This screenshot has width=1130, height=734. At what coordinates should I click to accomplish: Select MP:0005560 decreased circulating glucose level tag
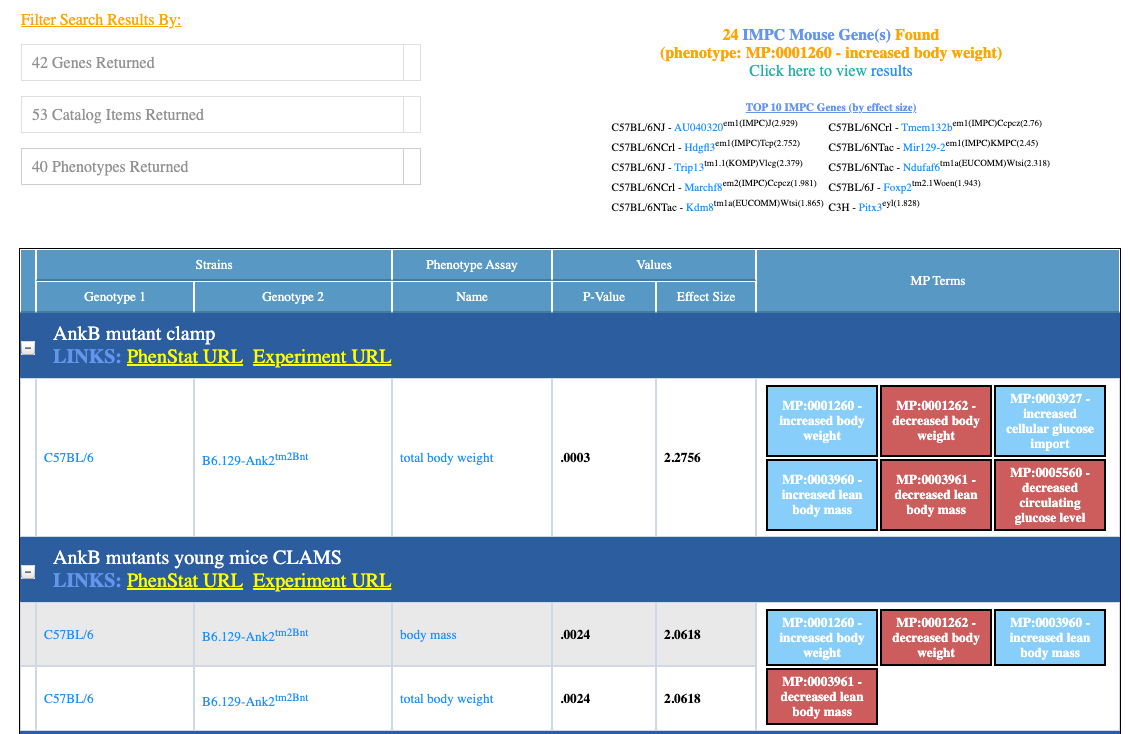(x=1049, y=495)
